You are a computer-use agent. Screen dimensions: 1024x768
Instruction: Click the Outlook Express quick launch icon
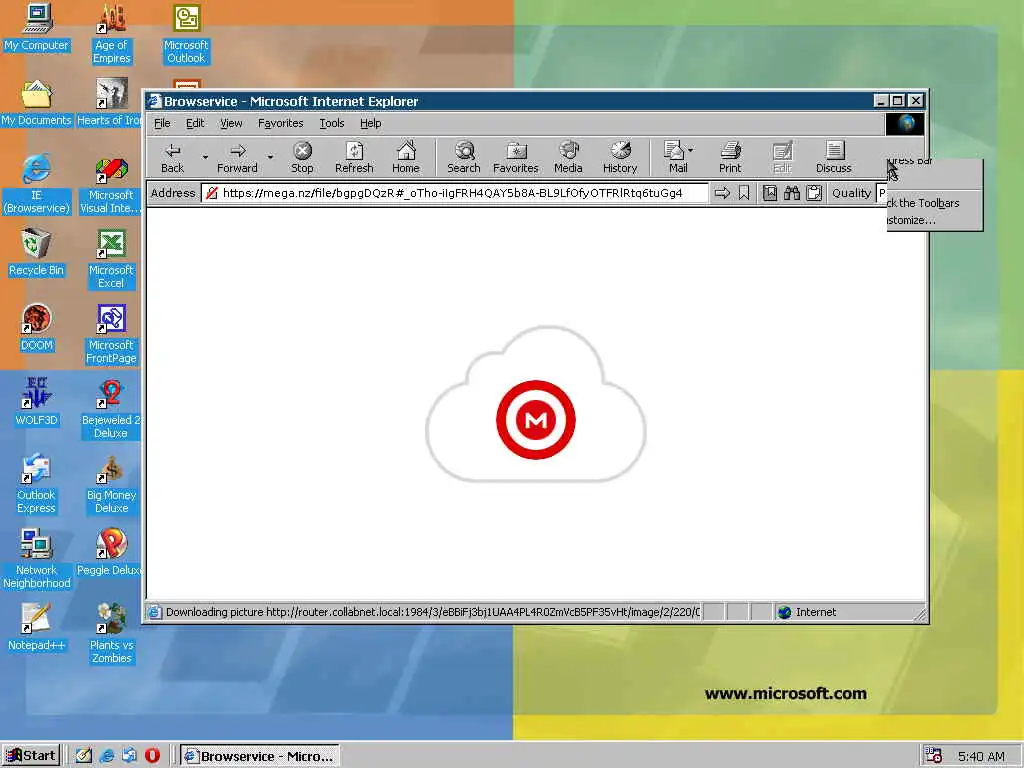tap(129, 755)
